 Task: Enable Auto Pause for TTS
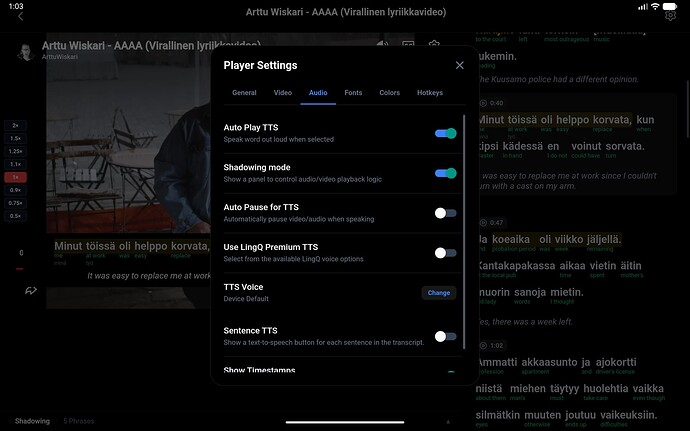tap(445, 213)
